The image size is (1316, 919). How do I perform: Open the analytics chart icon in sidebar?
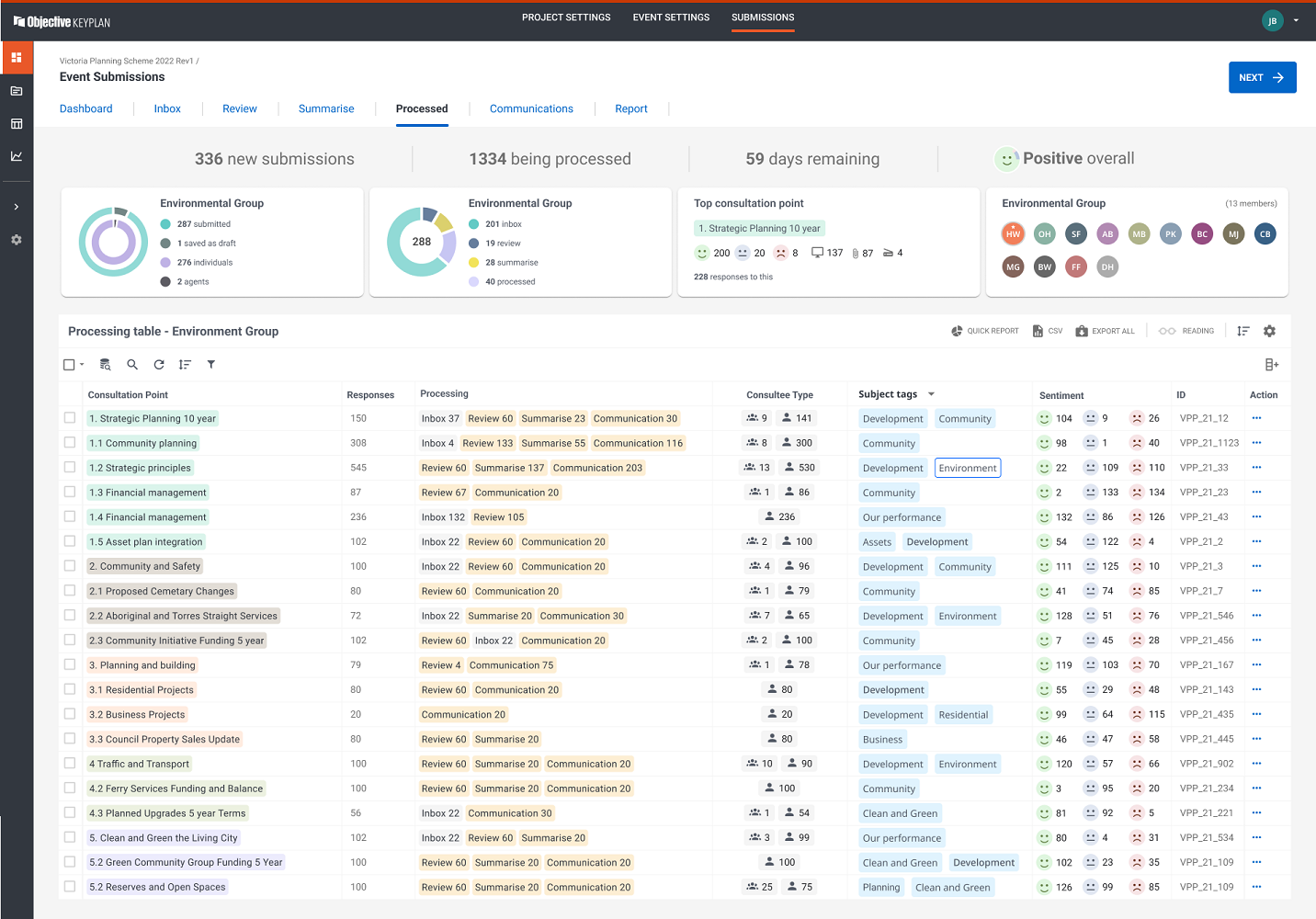pyautogui.click(x=17, y=156)
